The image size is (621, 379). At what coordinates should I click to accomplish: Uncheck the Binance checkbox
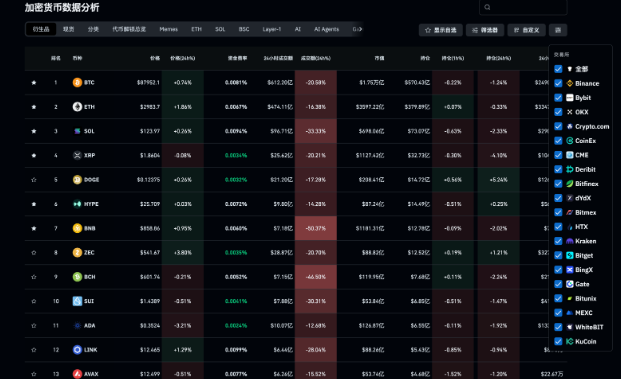tap(558, 83)
